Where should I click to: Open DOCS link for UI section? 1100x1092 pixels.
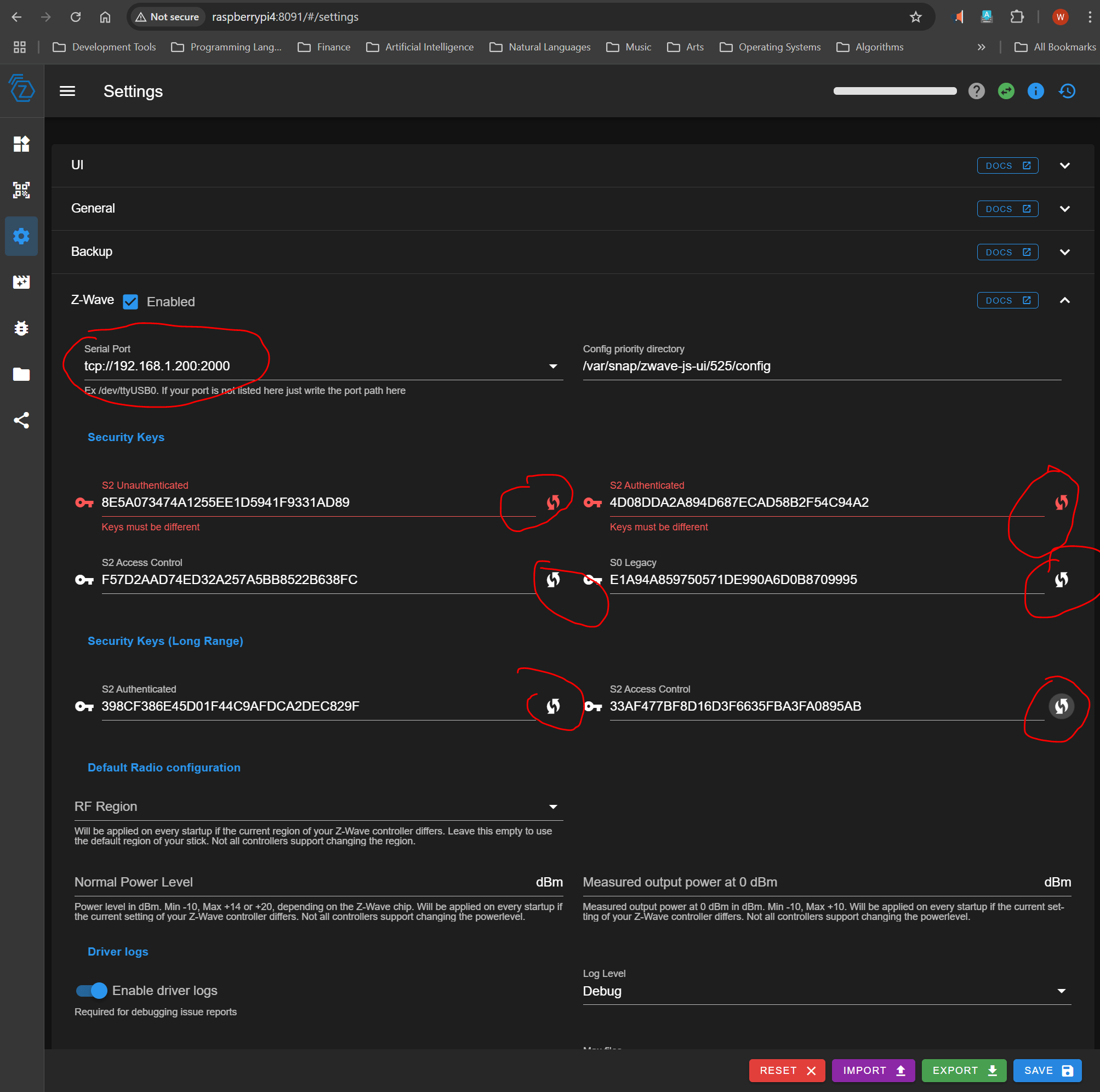coord(1008,165)
